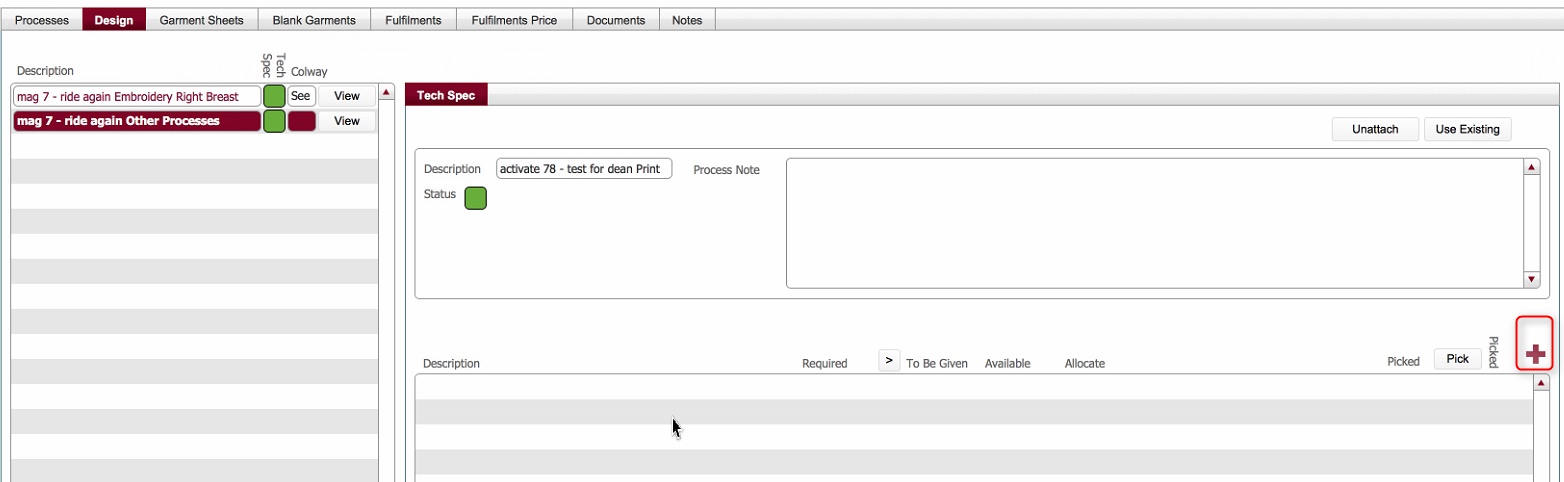
Task: Click up arrow of materials list scrollbar
Action: tap(1540, 383)
